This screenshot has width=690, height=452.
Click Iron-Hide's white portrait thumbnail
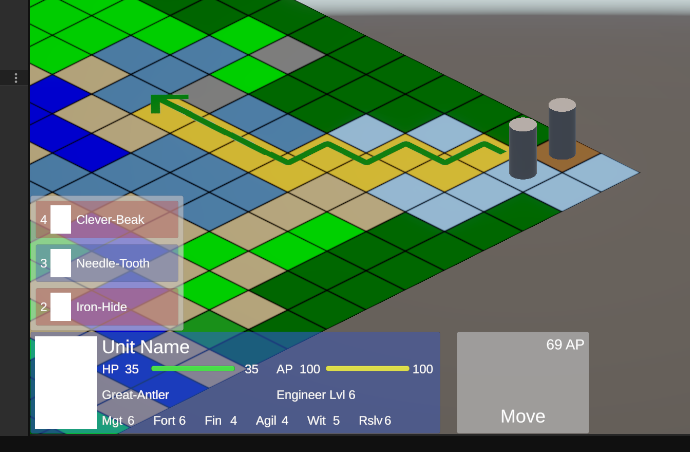coord(61,307)
